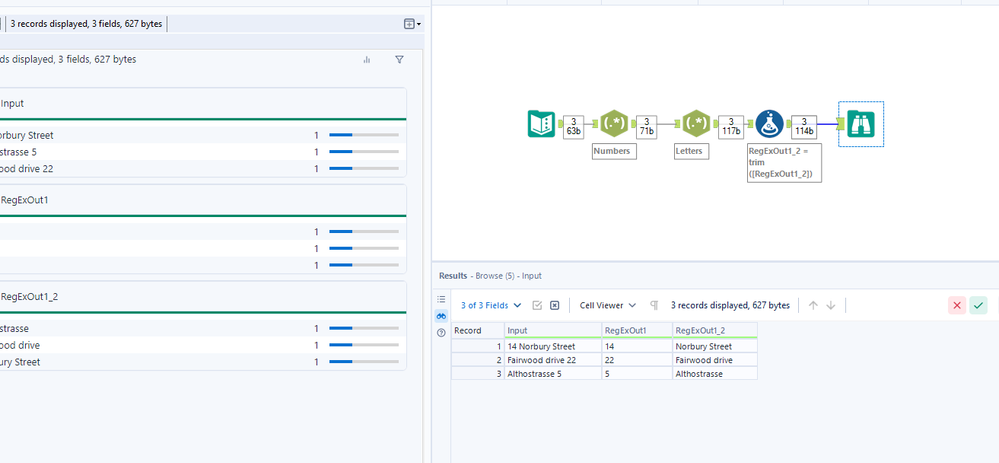Click the RegExOut1 field profile header
999x463 pixels.
(203, 200)
